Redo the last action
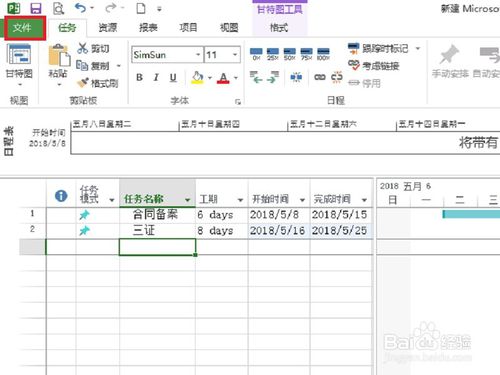The width and height of the screenshot is (500, 375). [x=111, y=8]
